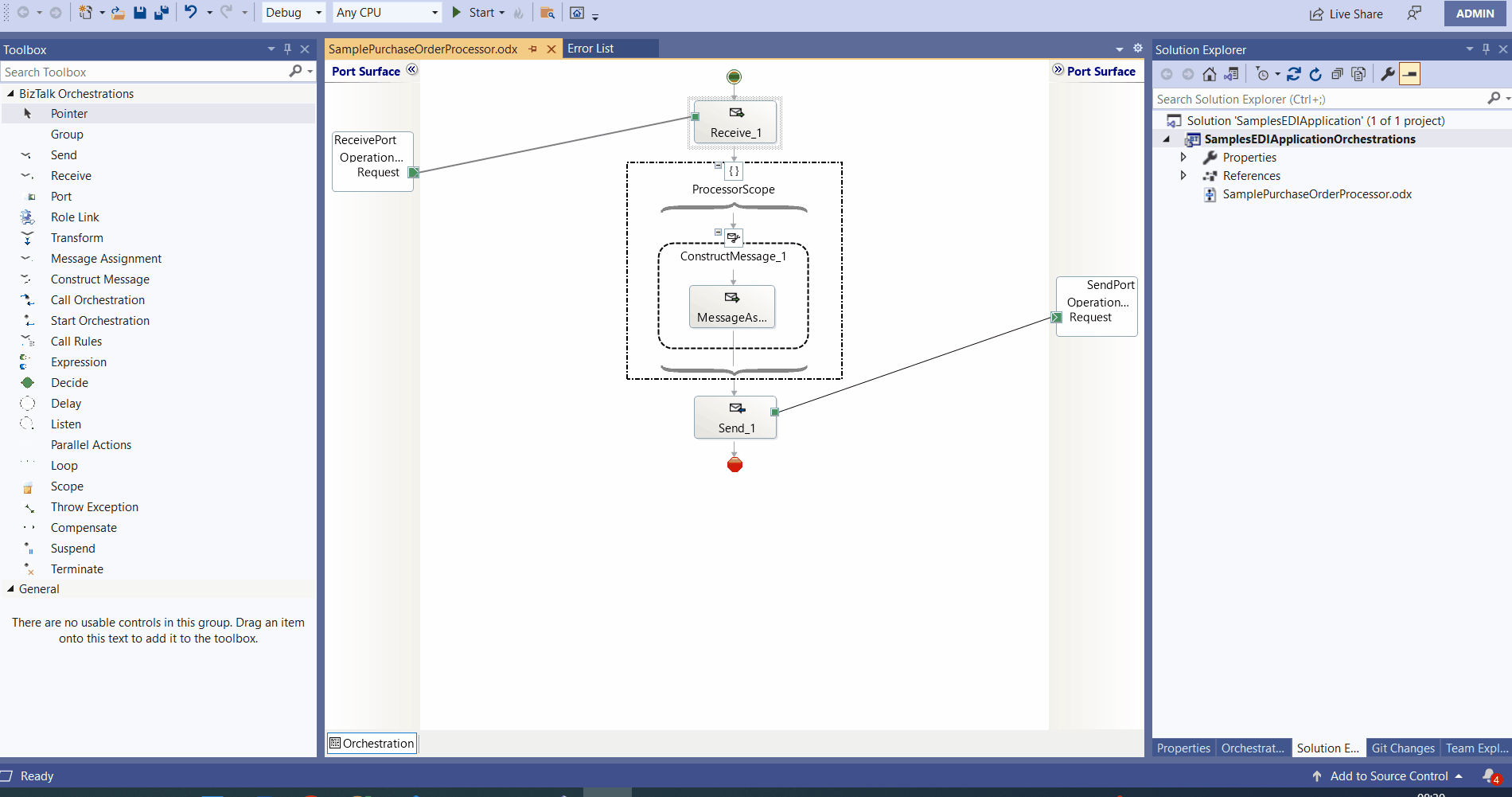The height and width of the screenshot is (797, 1512).
Task: Select the ConstructMessage_1 shape icon
Action: pyautogui.click(x=734, y=237)
